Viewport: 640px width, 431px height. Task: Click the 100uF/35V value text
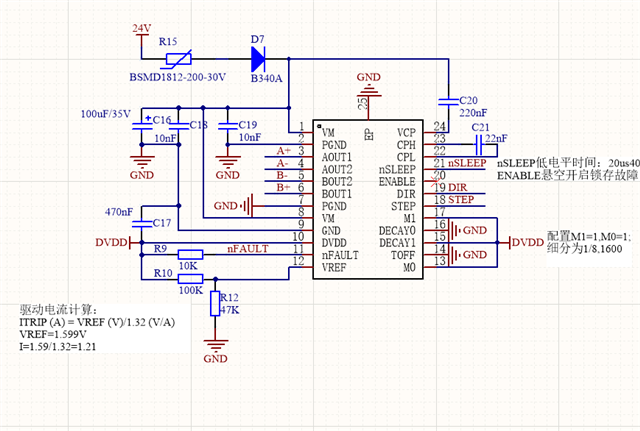(x=105, y=114)
